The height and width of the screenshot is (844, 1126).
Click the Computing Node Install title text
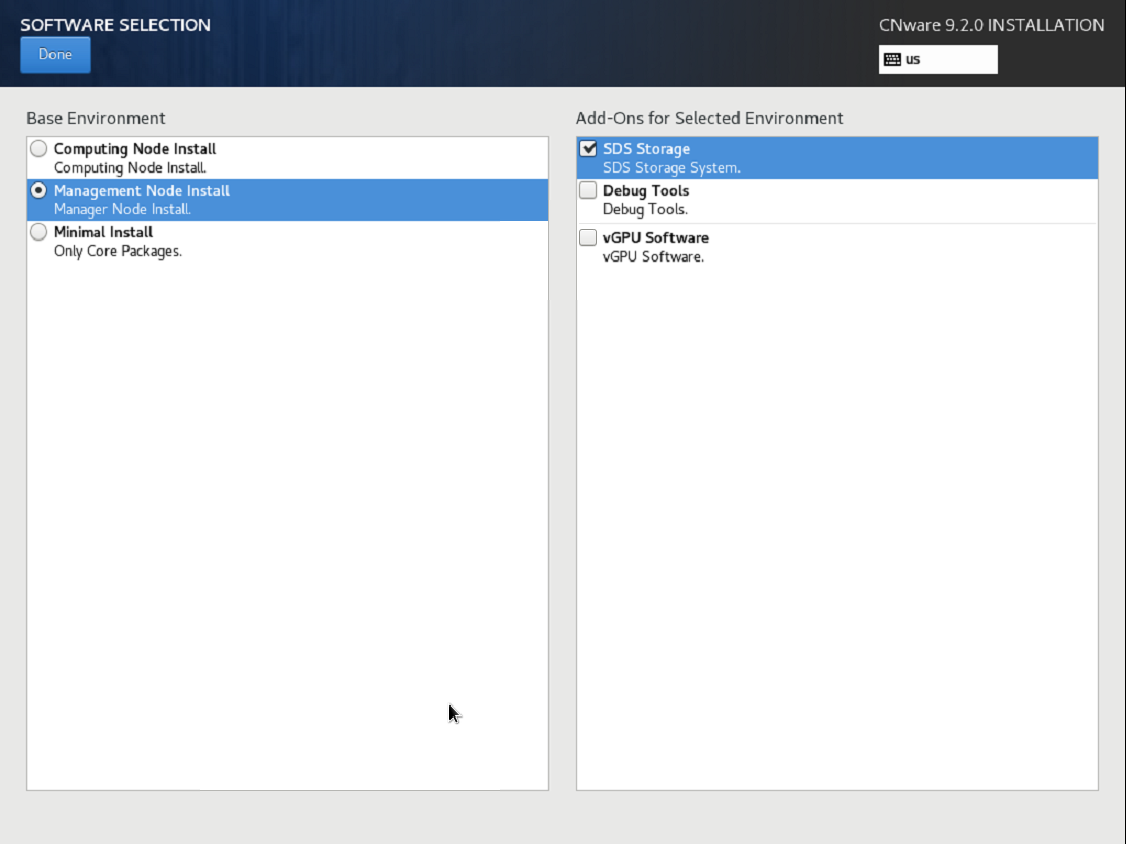[x=135, y=149]
